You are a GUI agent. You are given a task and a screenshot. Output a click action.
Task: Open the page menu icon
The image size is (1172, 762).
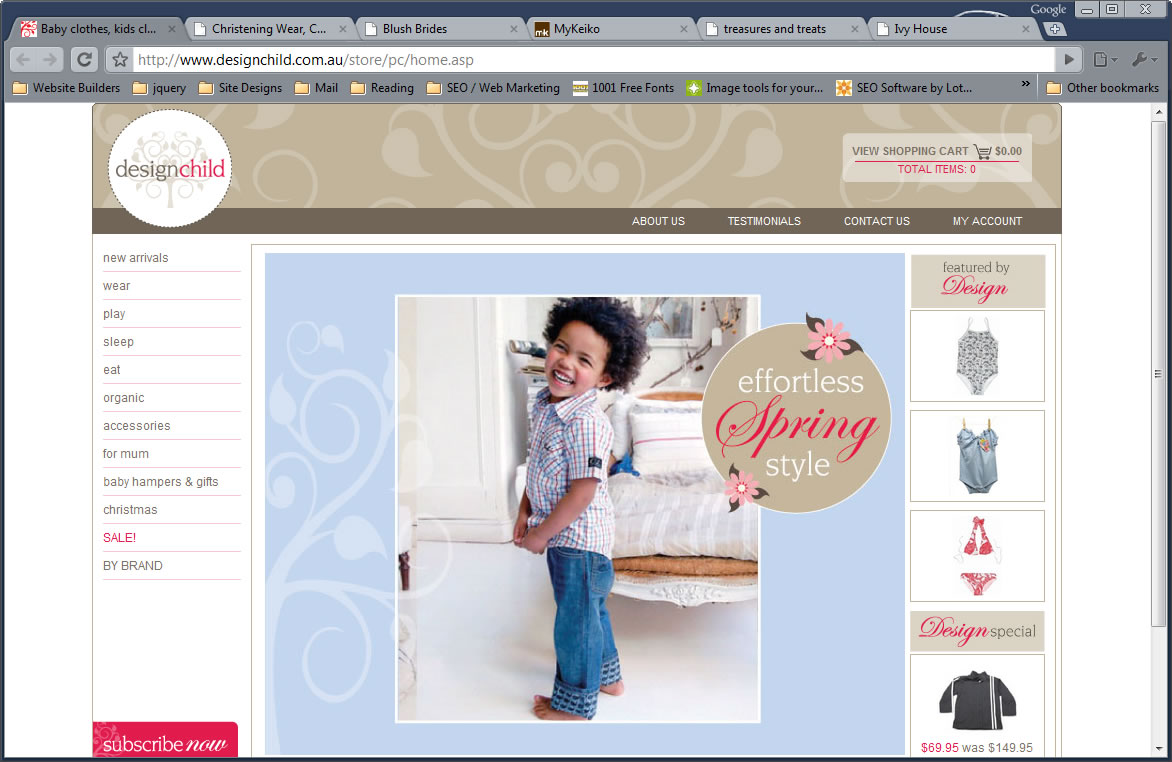tap(1104, 59)
